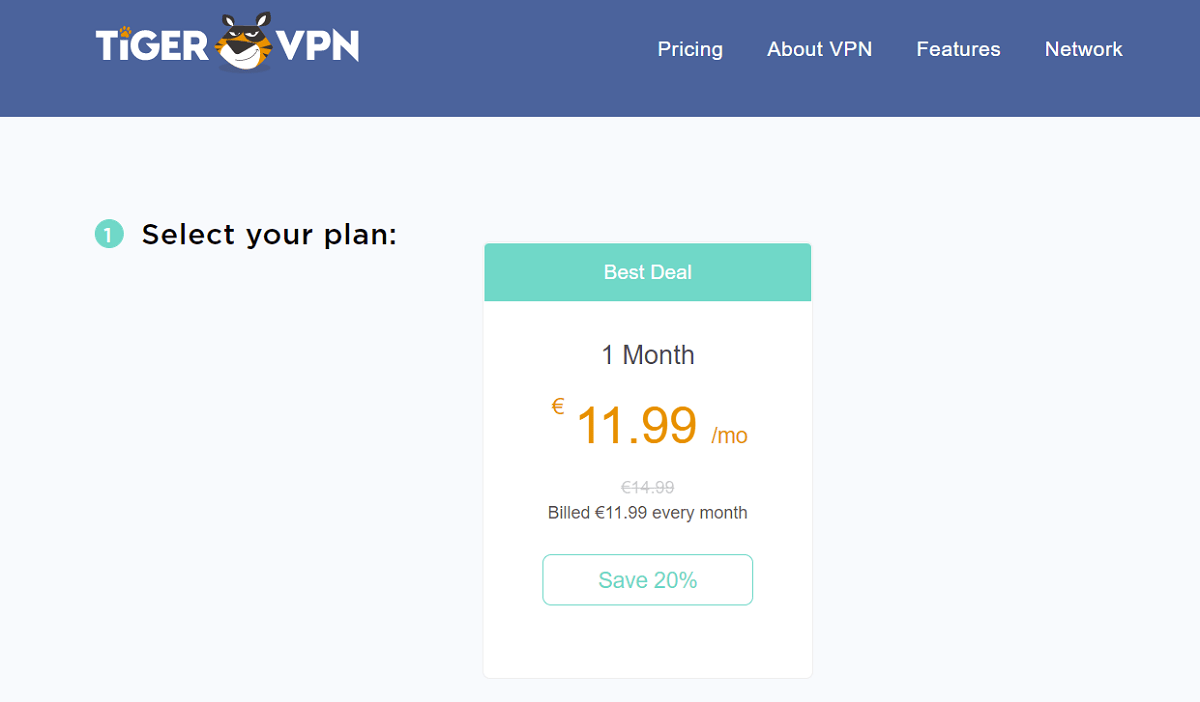
Task: Open the Pricing menu item
Action: tap(690, 49)
